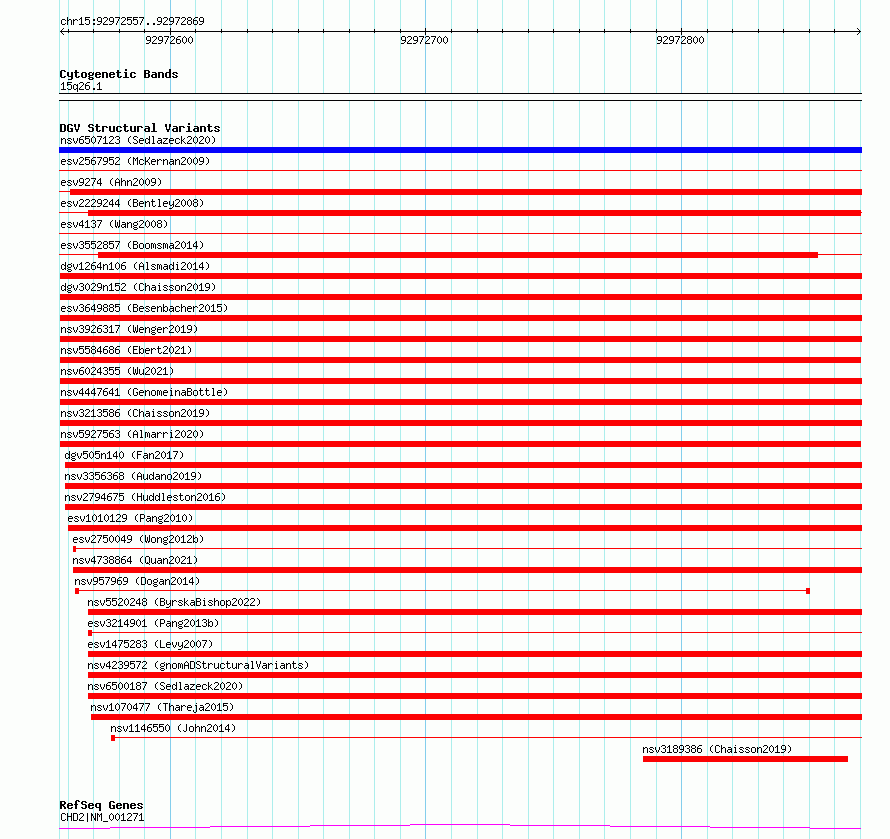Click nsv4239572 (gnomADStructuralVariants) label
Image resolution: width=890 pixels, height=839 pixels.
click(x=198, y=665)
